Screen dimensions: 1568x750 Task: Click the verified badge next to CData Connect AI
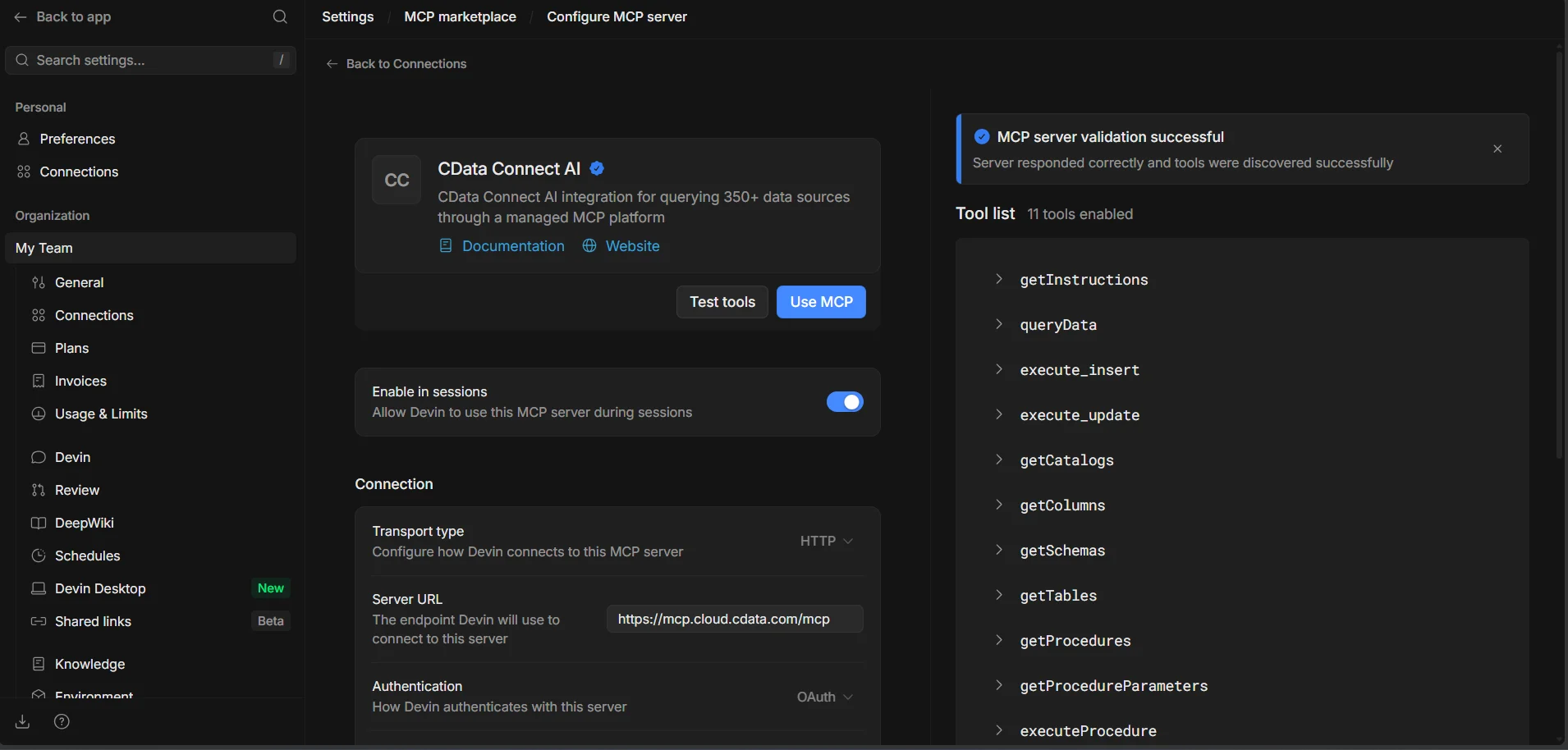597,168
